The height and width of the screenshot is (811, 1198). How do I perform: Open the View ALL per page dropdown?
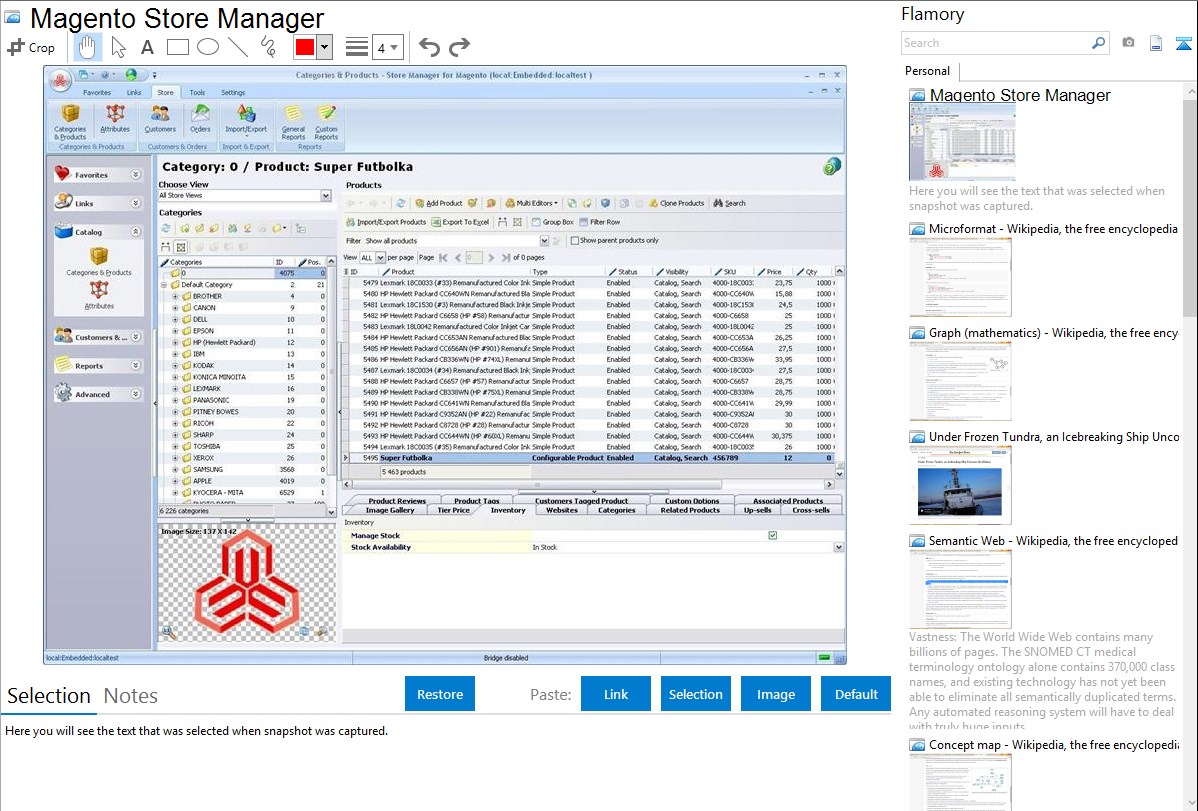click(380, 258)
